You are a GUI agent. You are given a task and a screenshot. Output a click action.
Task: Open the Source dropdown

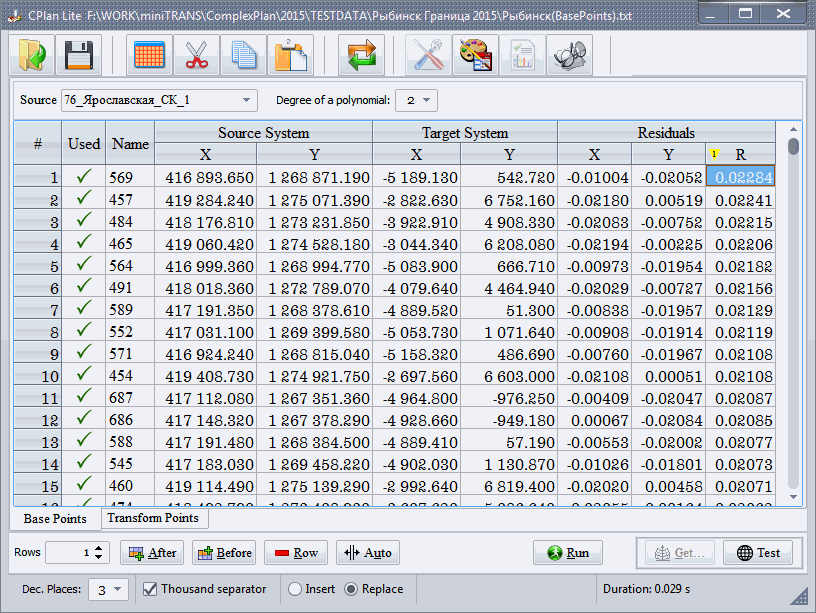pos(246,100)
